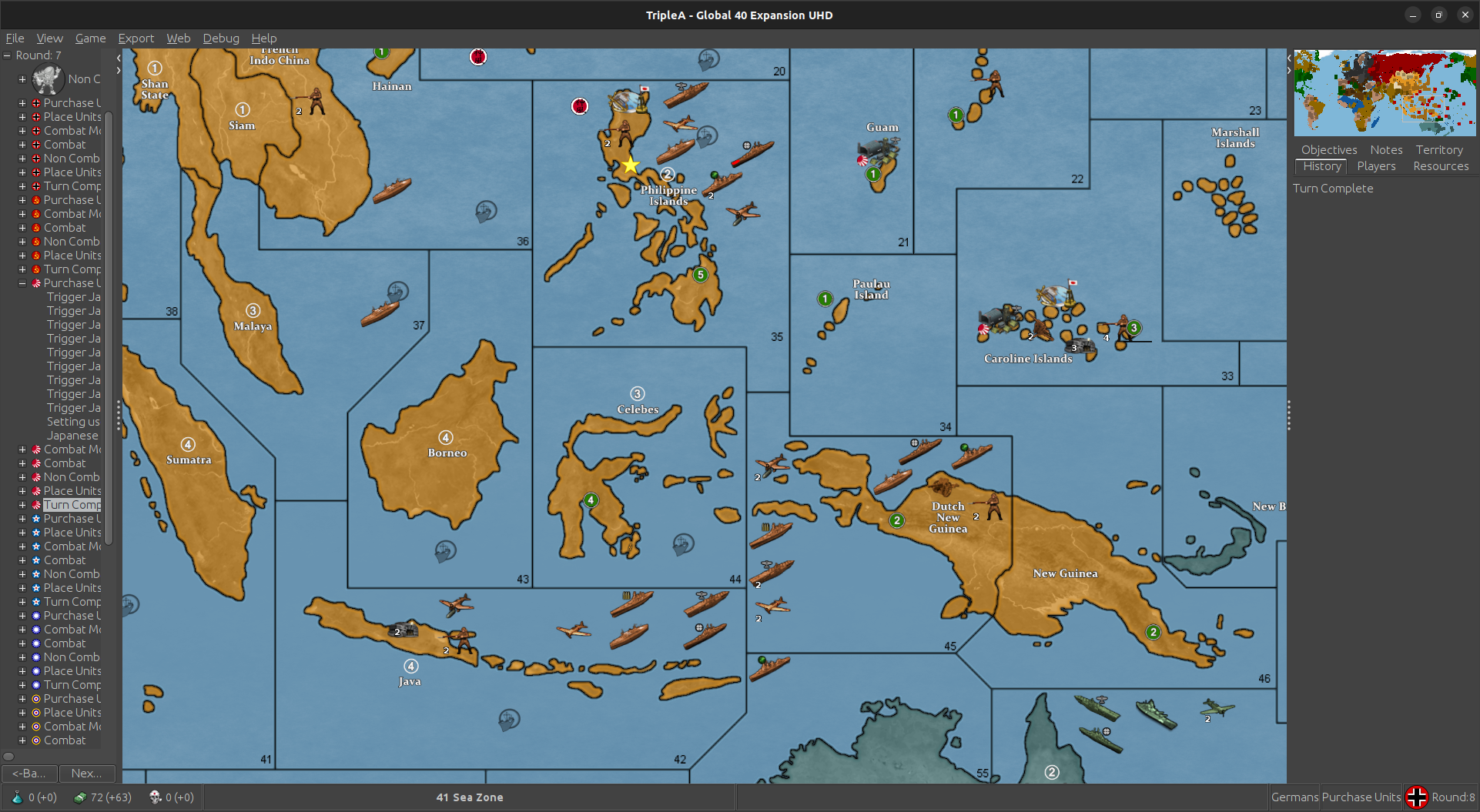Select the infantry on Dutch New Guinea

[993, 506]
